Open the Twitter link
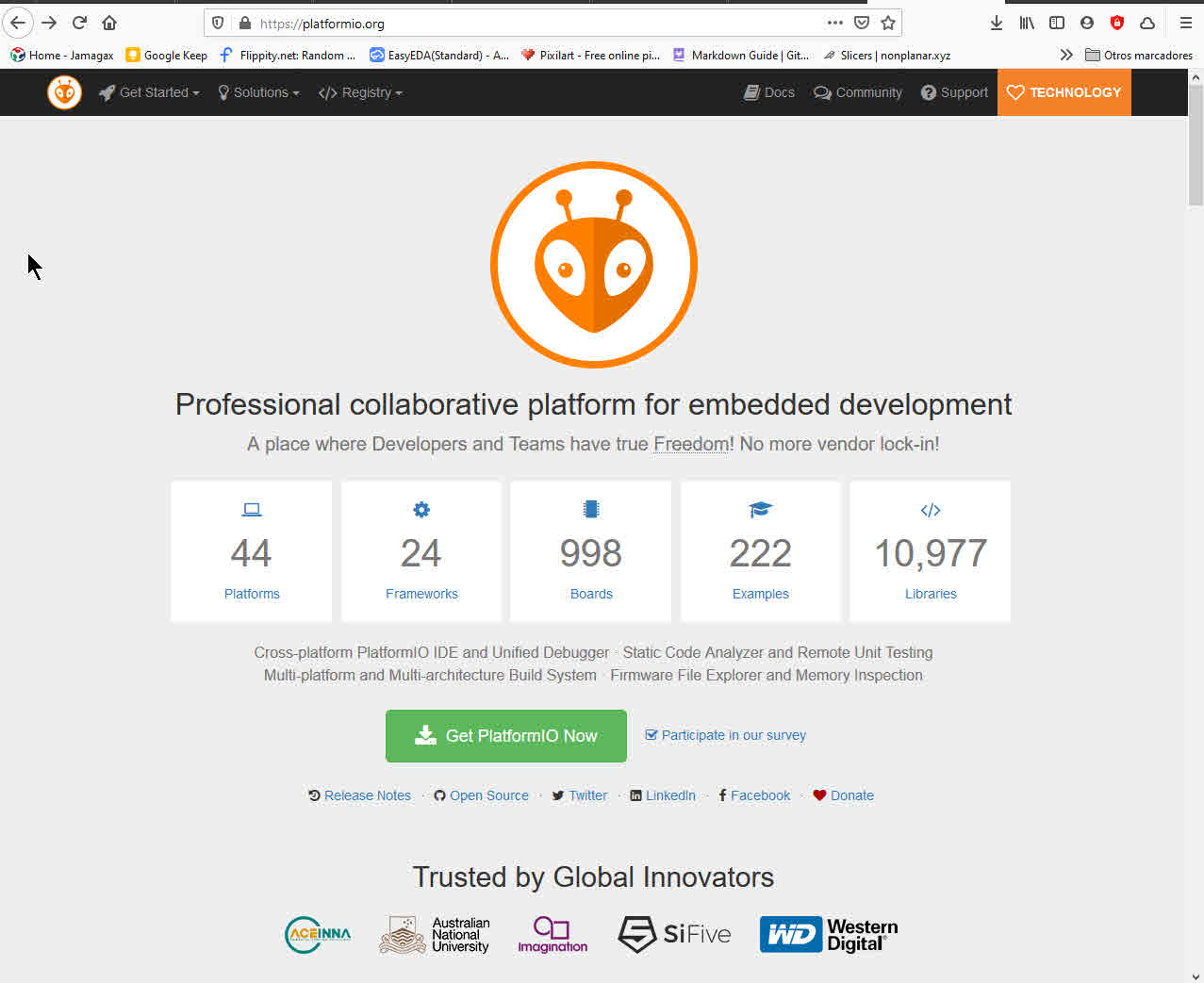1204x983 pixels. [580, 795]
